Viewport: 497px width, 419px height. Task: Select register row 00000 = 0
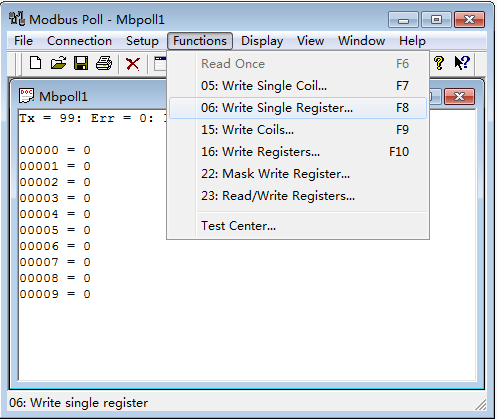pyautogui.click(x=55, y=150)
